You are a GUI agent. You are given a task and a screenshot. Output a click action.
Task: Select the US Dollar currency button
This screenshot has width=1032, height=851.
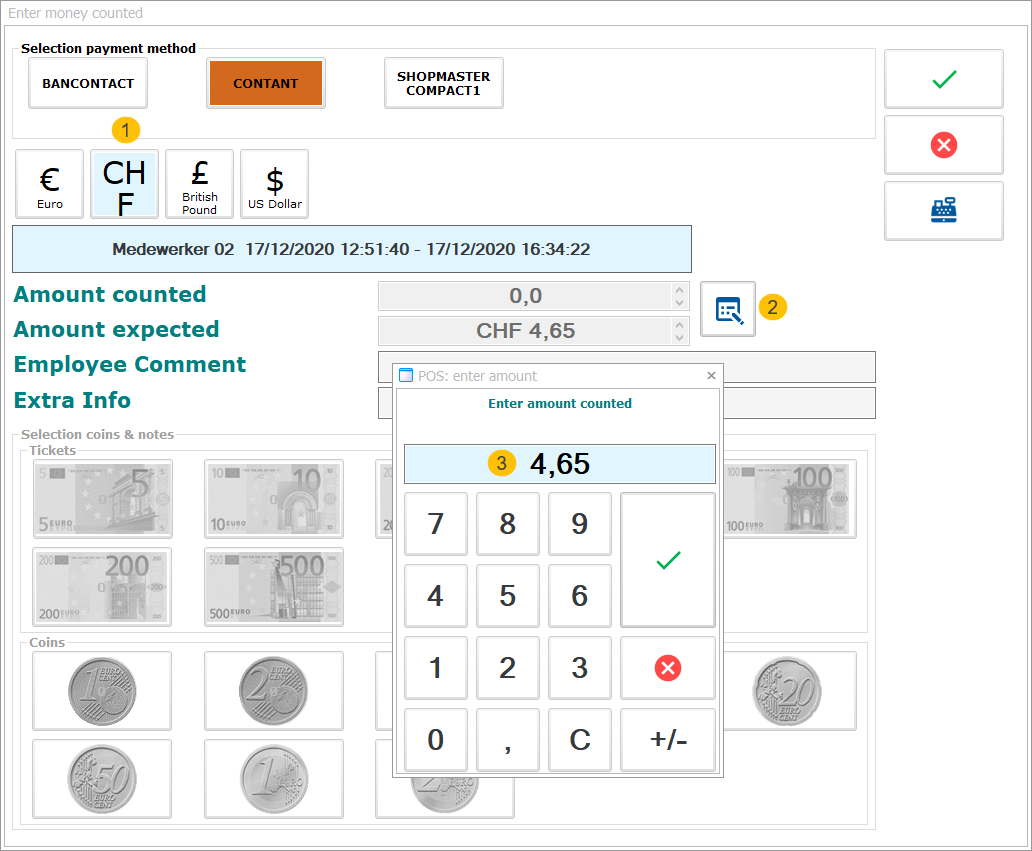pos(274,183)
